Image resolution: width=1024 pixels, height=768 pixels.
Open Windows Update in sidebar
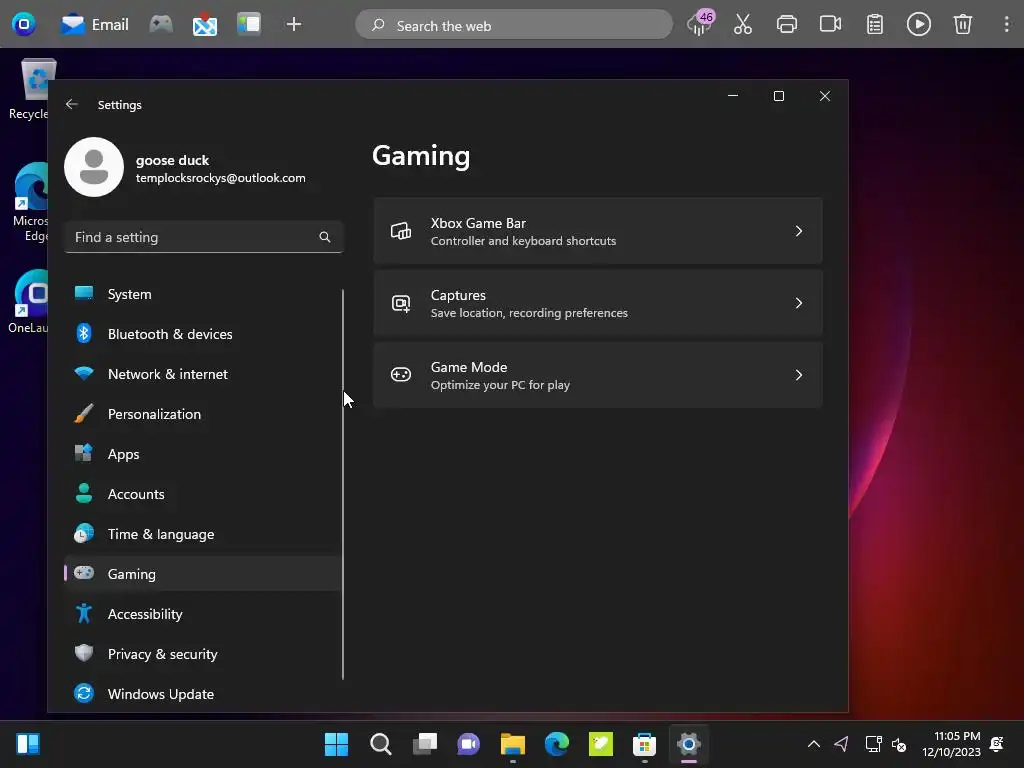coord(202,694)
